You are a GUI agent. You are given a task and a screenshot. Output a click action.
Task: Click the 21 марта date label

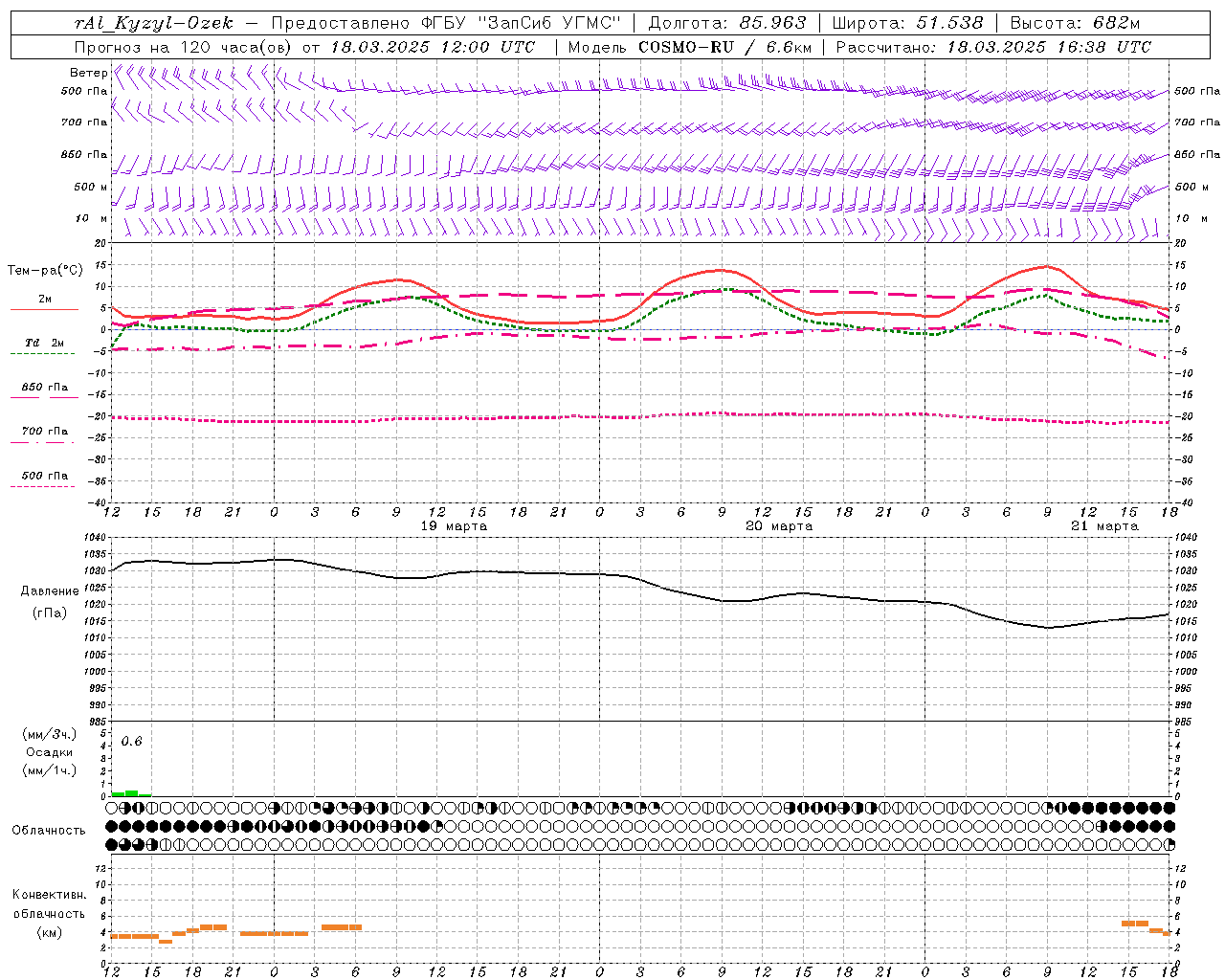(x=1104, y=526)
